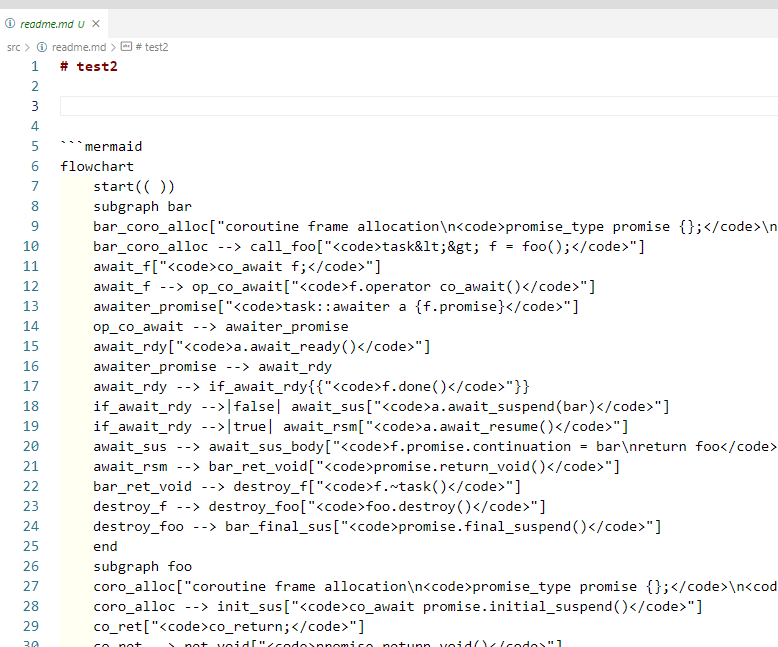Click the info icon in readme.md breadcrumb
The height and width of the screenshot is (647, 778).
tap(42, 47)
